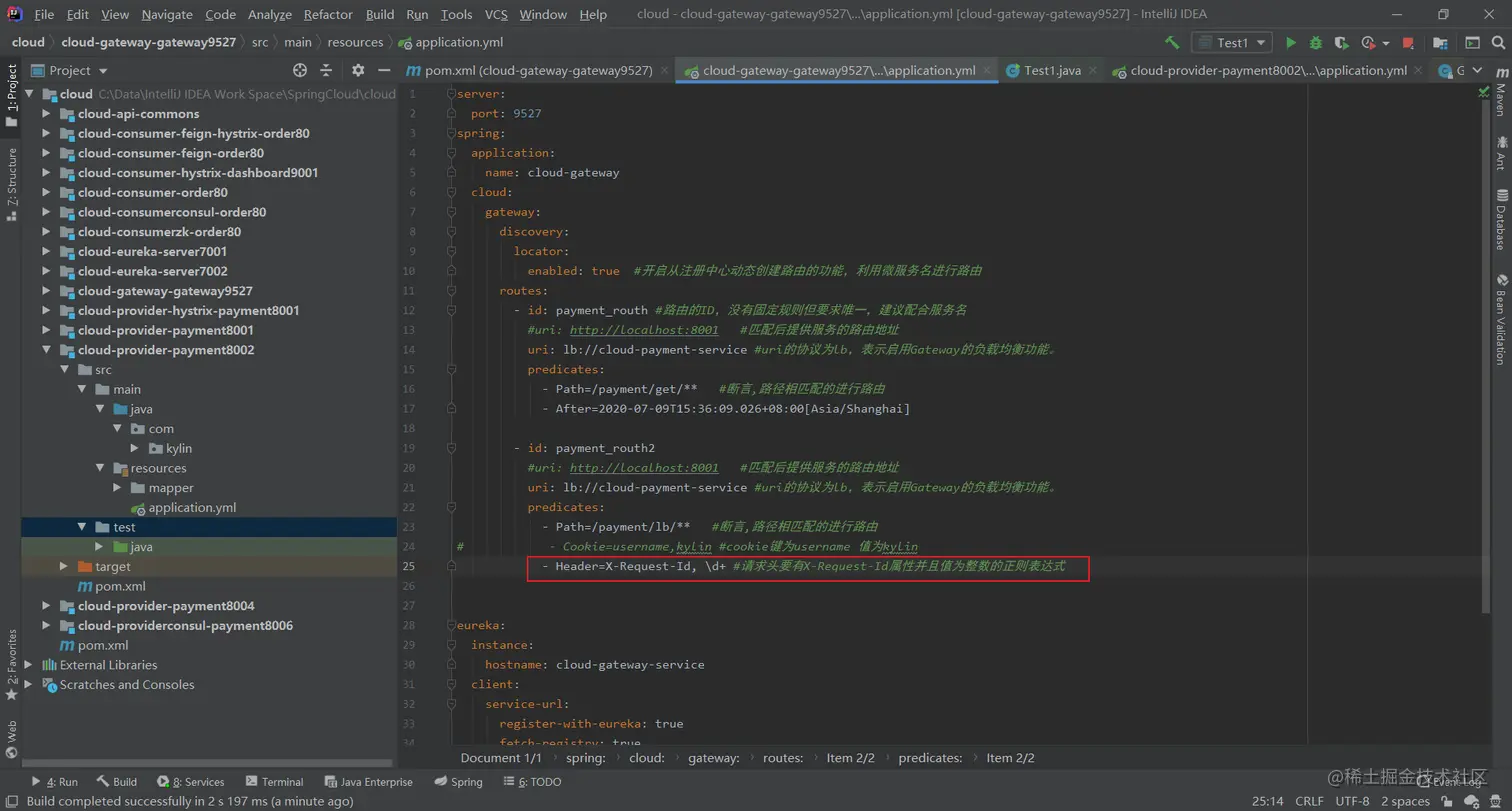This screenshot has width=1512, height=811.
Task: Open the Bean Validation tool window
Action: click(1501, 318)
